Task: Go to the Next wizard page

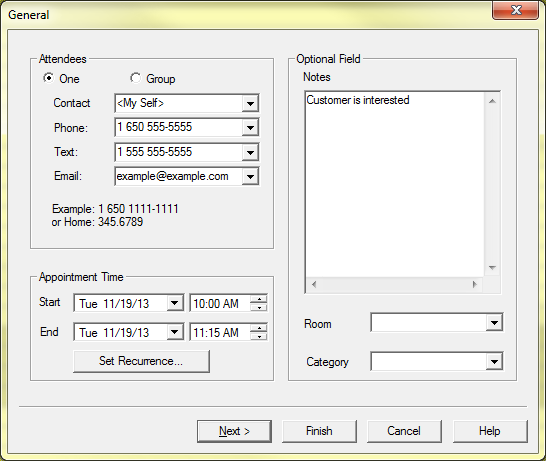Action: coord(234,431)
